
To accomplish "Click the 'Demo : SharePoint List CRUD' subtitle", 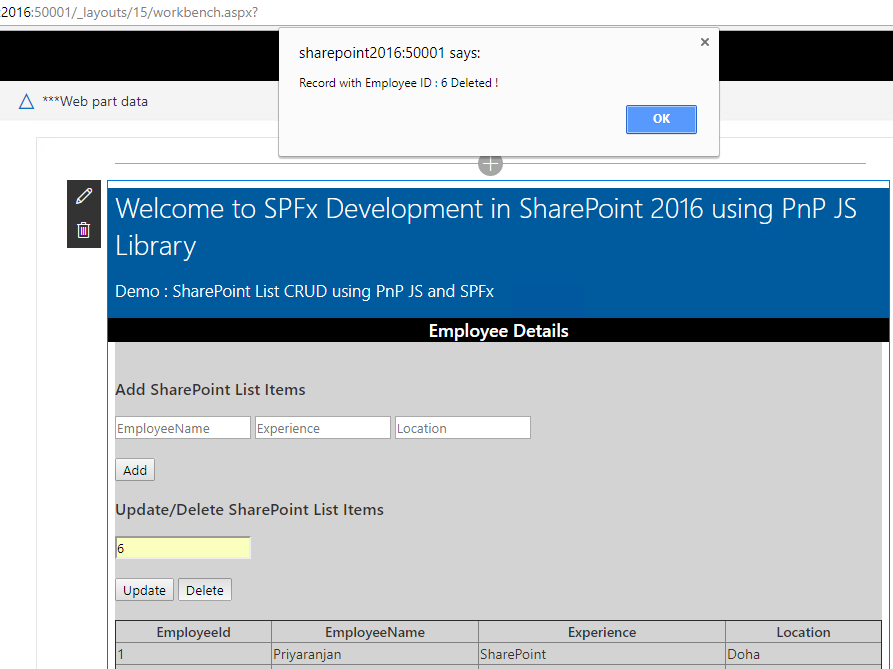I will click(304, 291).
